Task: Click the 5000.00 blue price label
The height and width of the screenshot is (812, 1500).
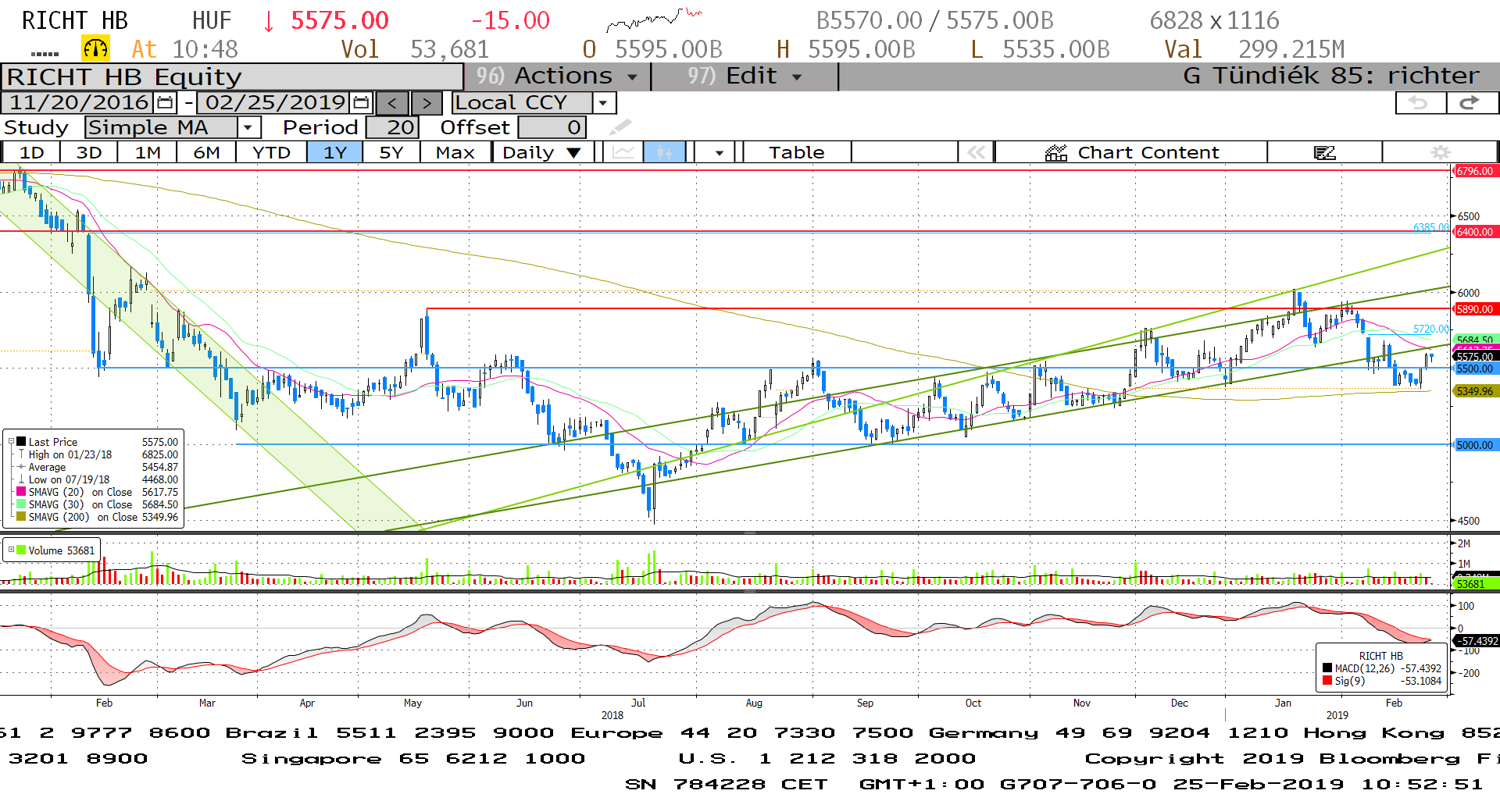Action: click(1475, 445)
